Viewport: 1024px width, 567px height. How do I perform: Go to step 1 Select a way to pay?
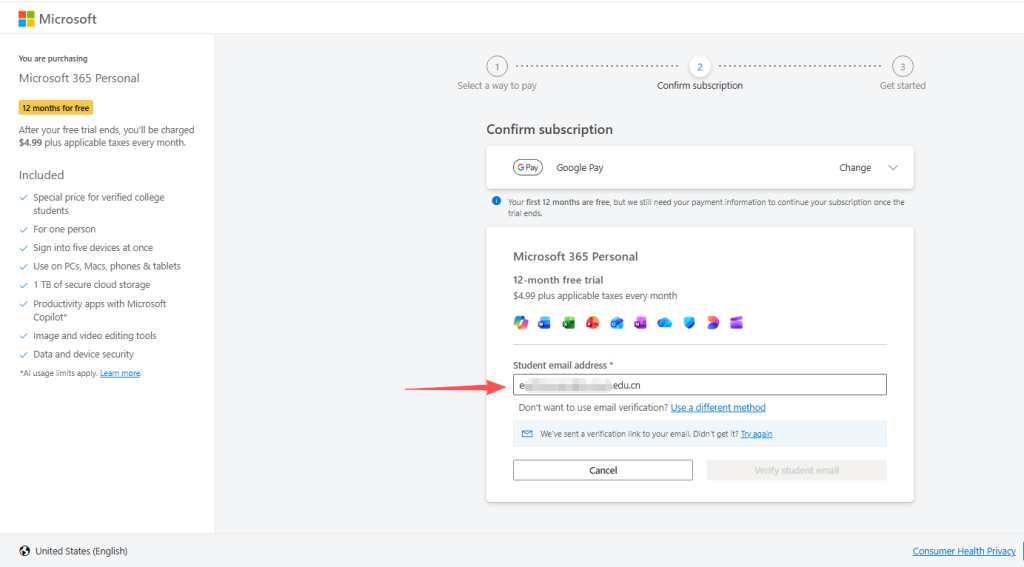click(x=497, y=67)
